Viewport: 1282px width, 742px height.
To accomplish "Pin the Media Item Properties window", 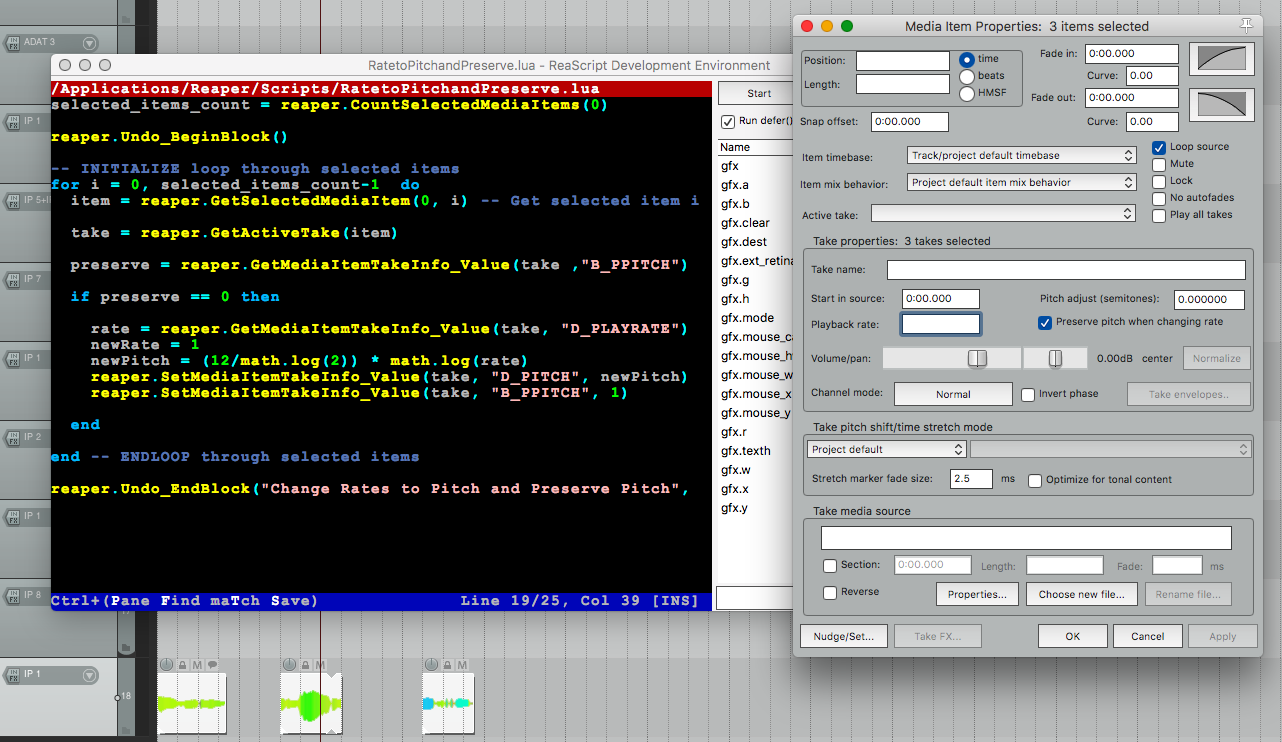I will 1245,25.
